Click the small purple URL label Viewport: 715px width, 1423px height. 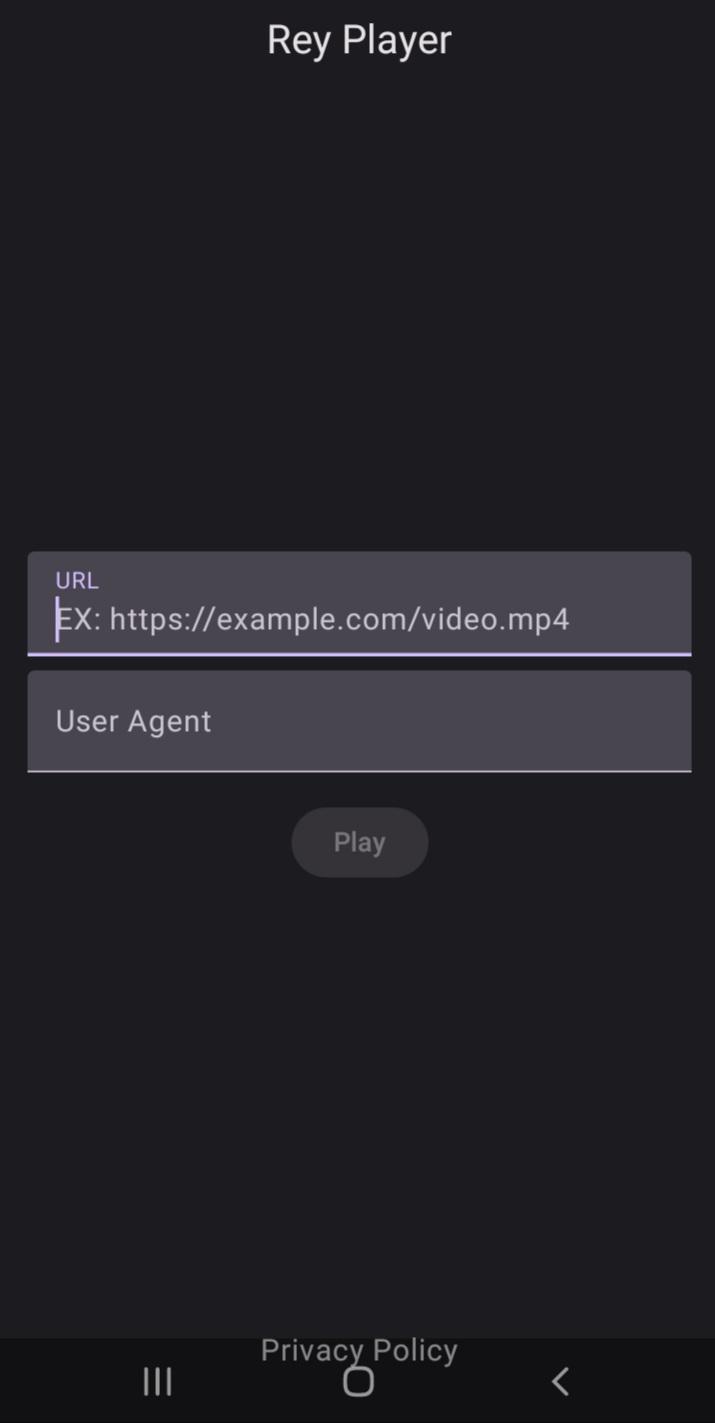[x=77, y=580]
